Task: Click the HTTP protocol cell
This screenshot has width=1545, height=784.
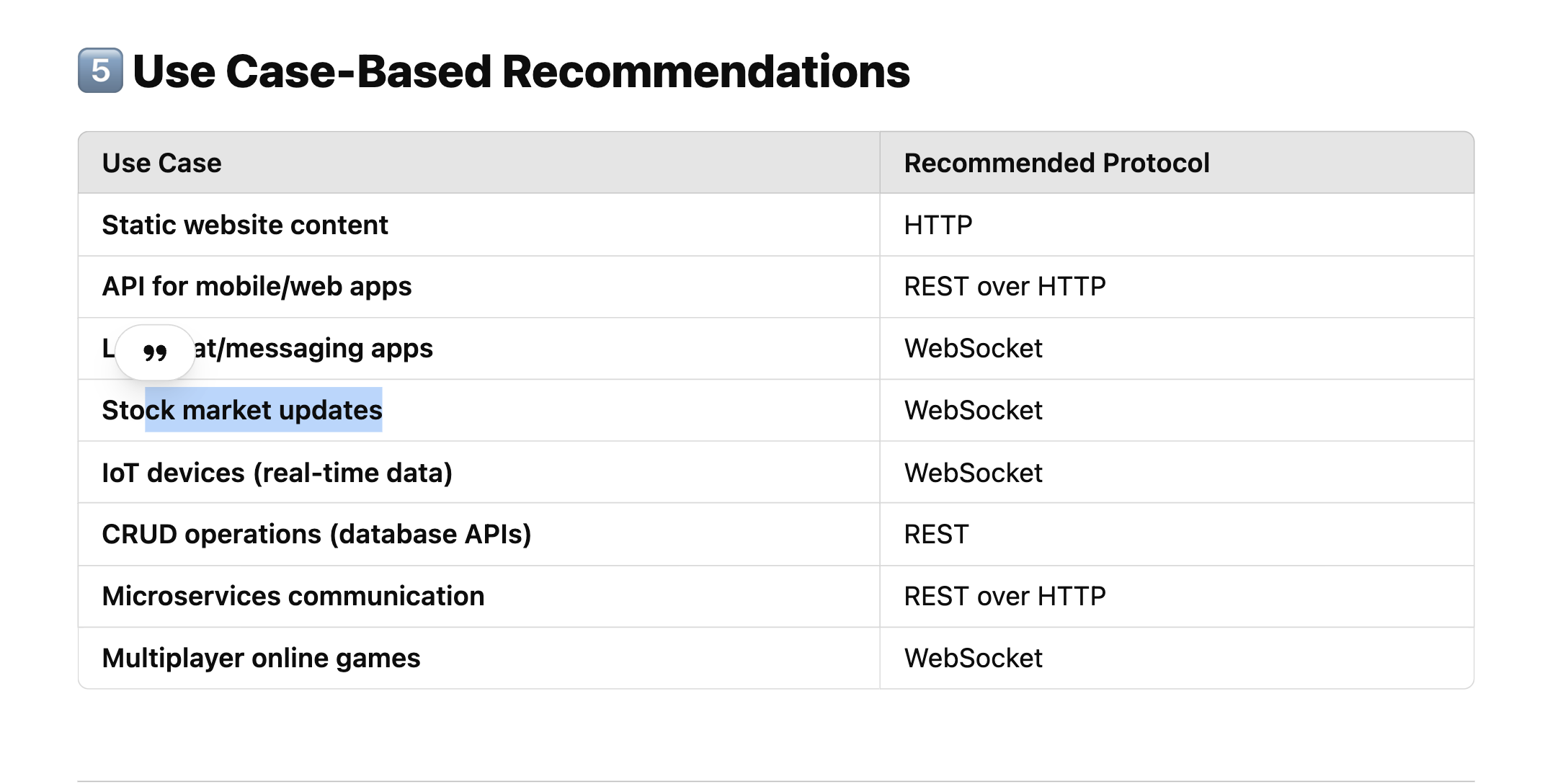Action: (x=938, y=226)
